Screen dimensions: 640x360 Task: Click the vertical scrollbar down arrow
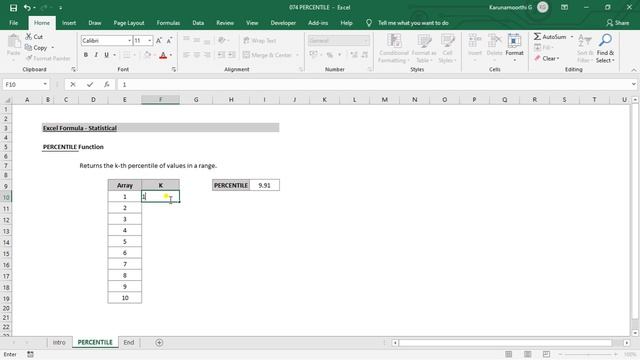point(635,333)
